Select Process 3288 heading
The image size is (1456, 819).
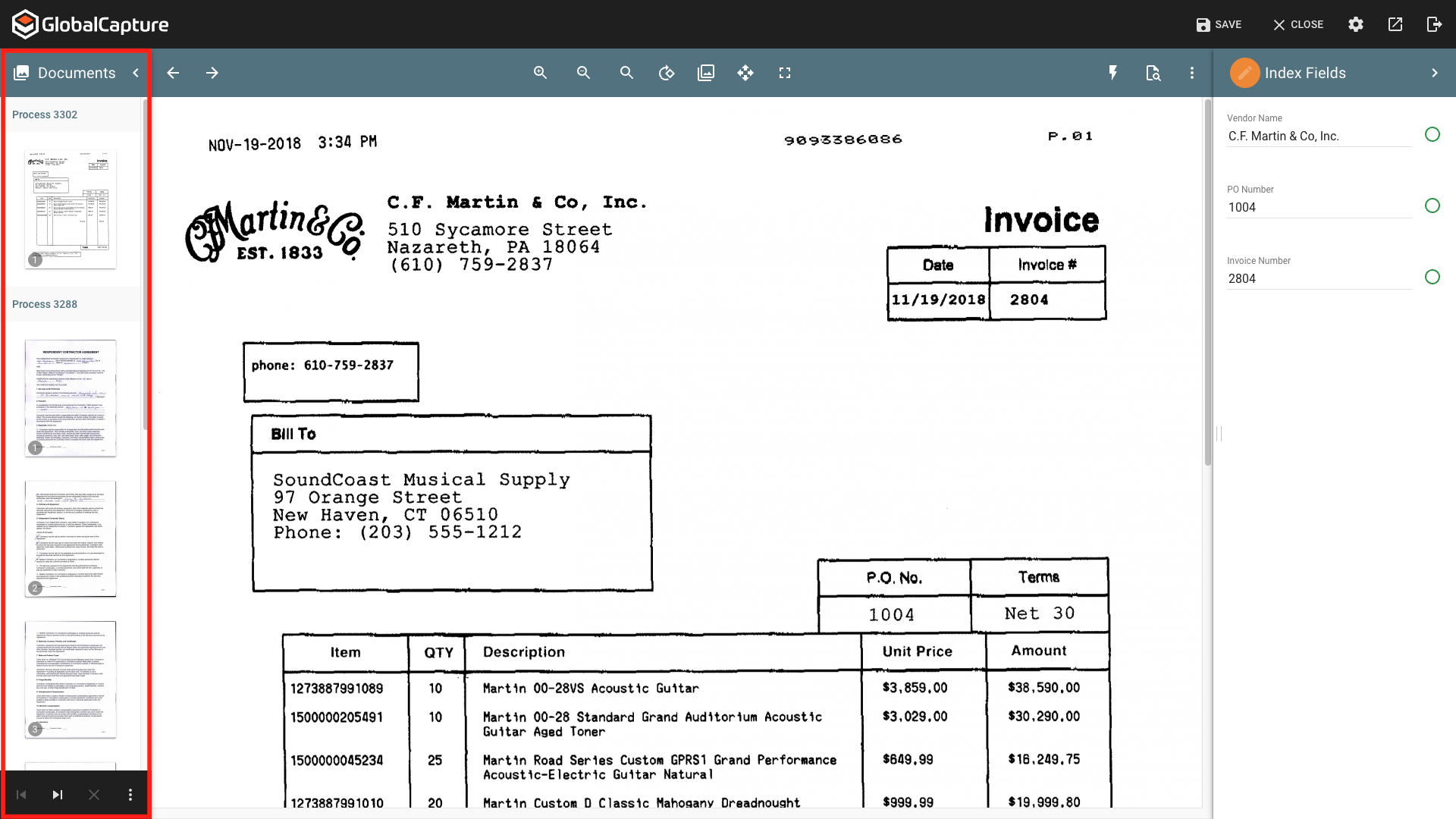click(45, 304)
